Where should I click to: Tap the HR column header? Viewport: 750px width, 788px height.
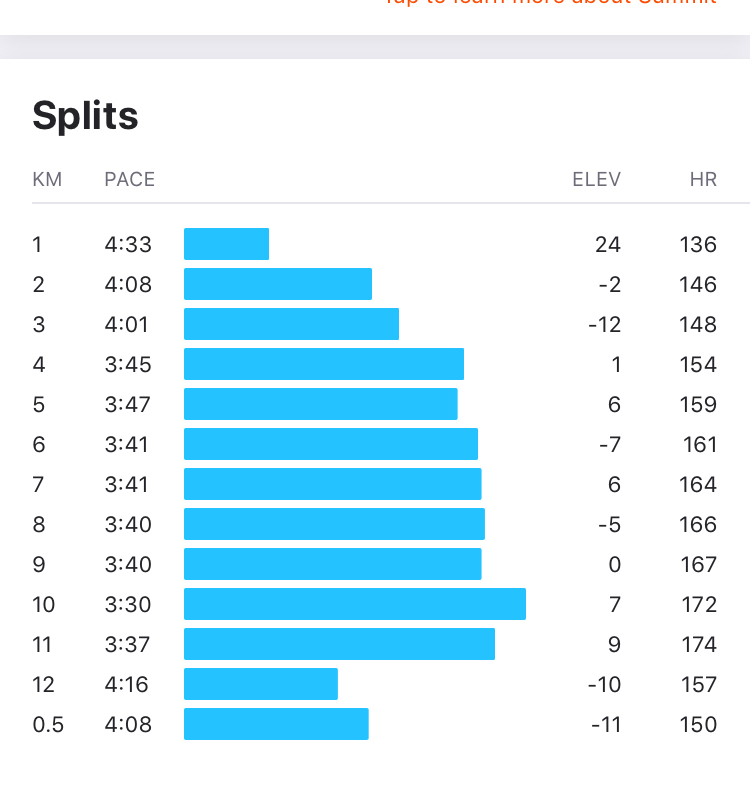pos(703,179)
